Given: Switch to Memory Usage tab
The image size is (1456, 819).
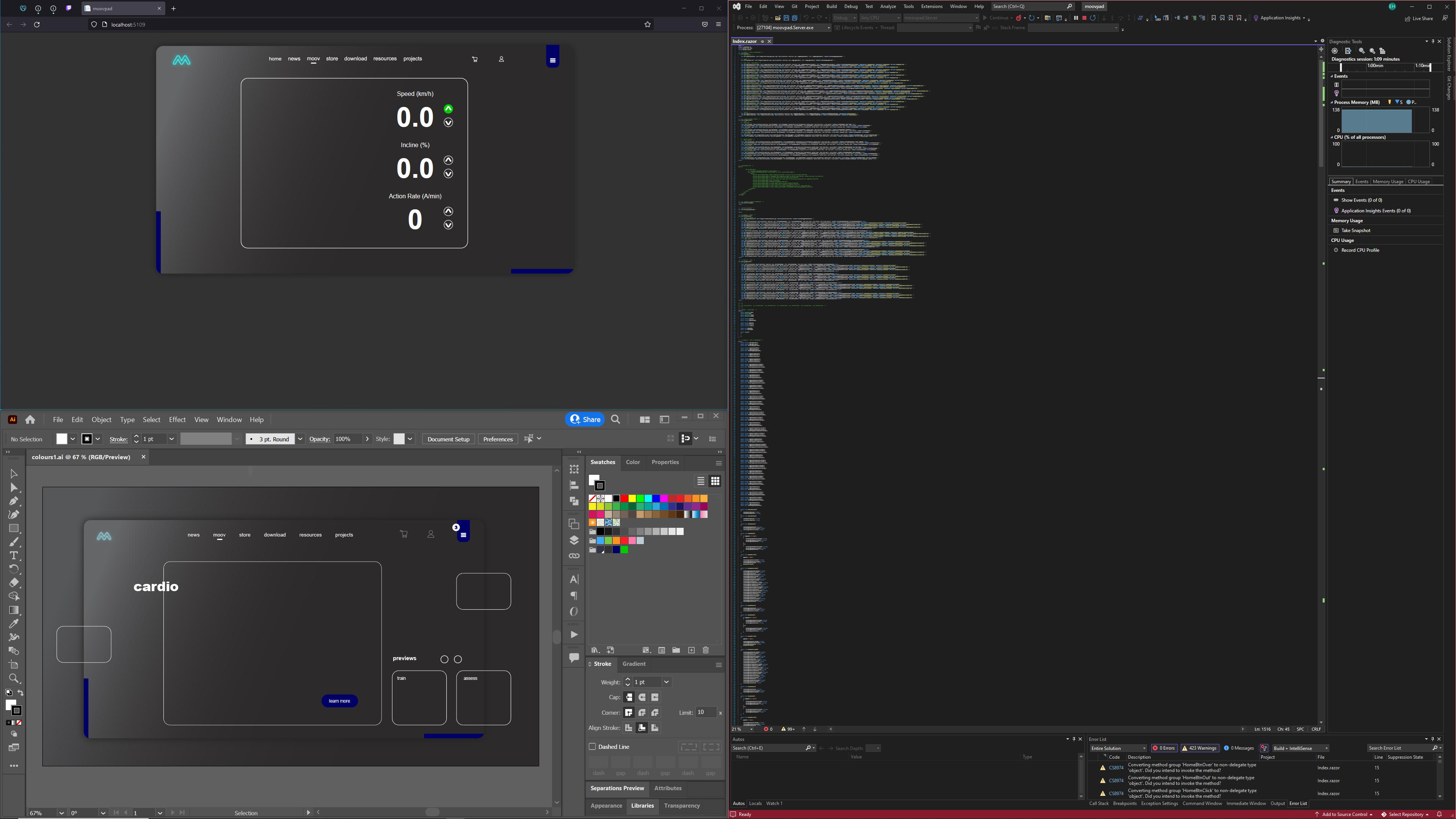Looking at the screenshot, I should [x=1388, y=182].
